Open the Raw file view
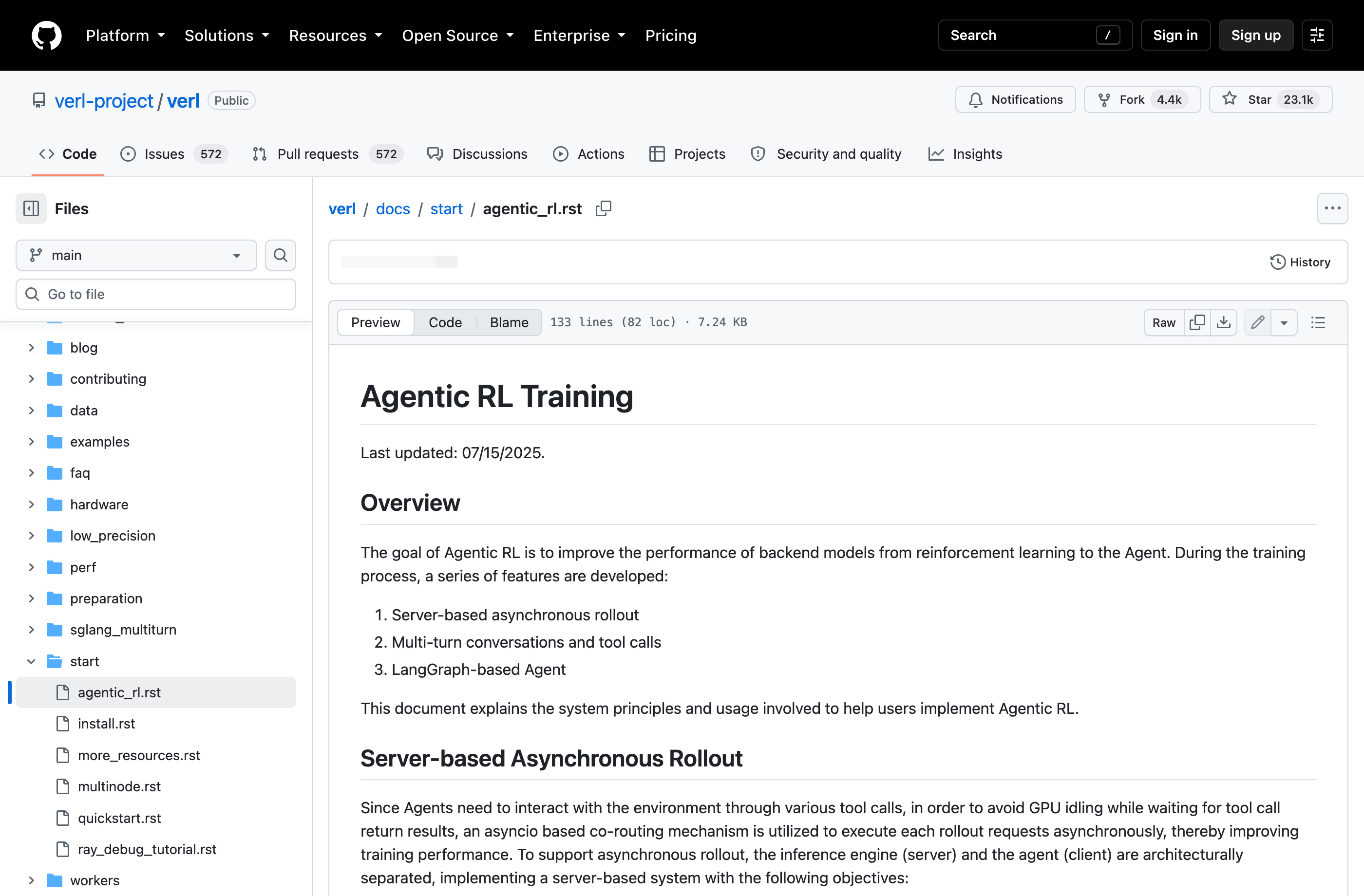The width and height of the screenshot is (1364, 896). pos(1163,322)
